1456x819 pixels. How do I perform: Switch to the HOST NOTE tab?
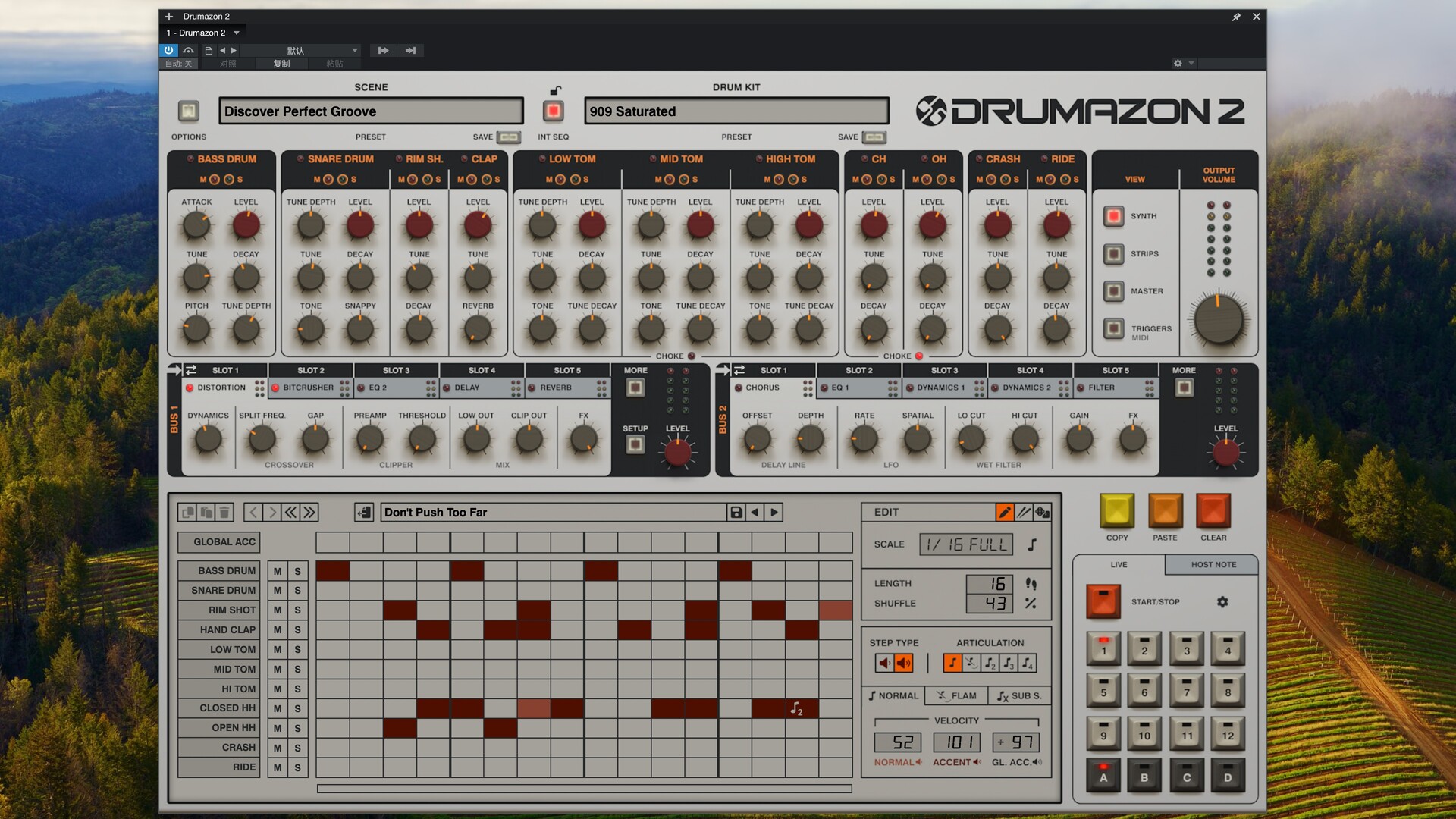coord(1213,565)
